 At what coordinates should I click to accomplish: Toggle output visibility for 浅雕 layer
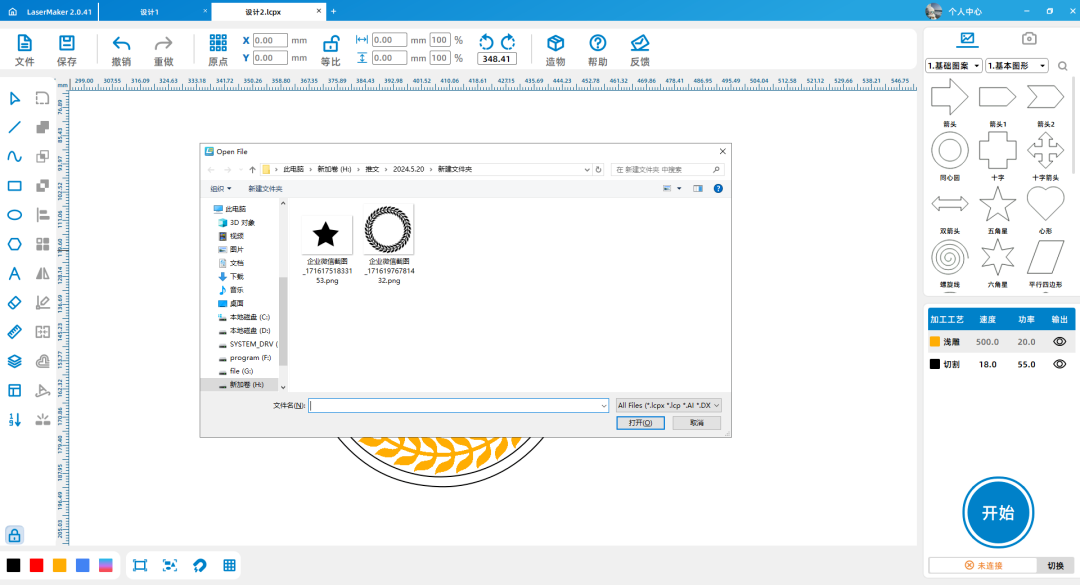pyautogui.click(x=1059, y=342)
